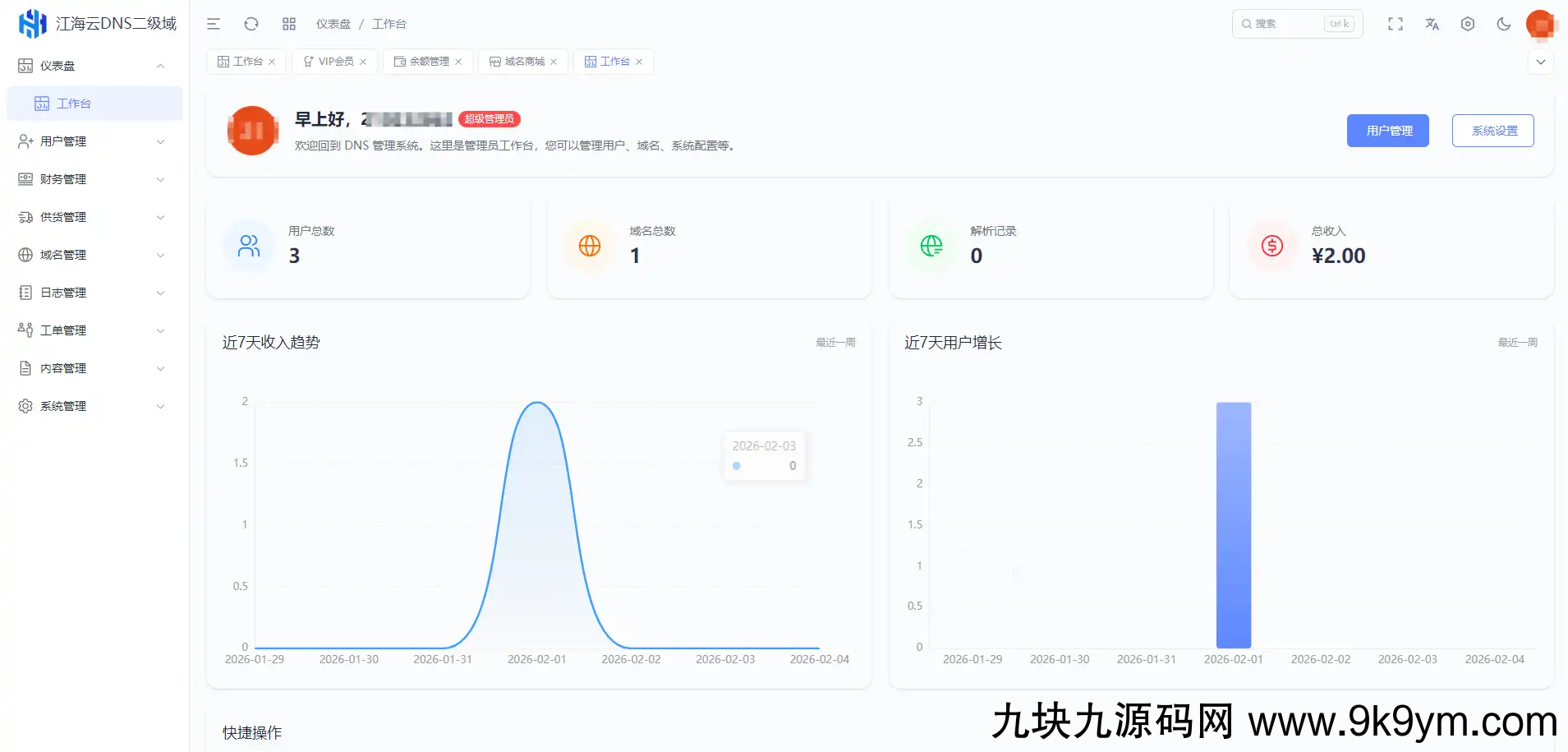Click the refresh page icon
Image resolution: width=1568 pixels, height=752 pixels.
[x=251, y=24]
